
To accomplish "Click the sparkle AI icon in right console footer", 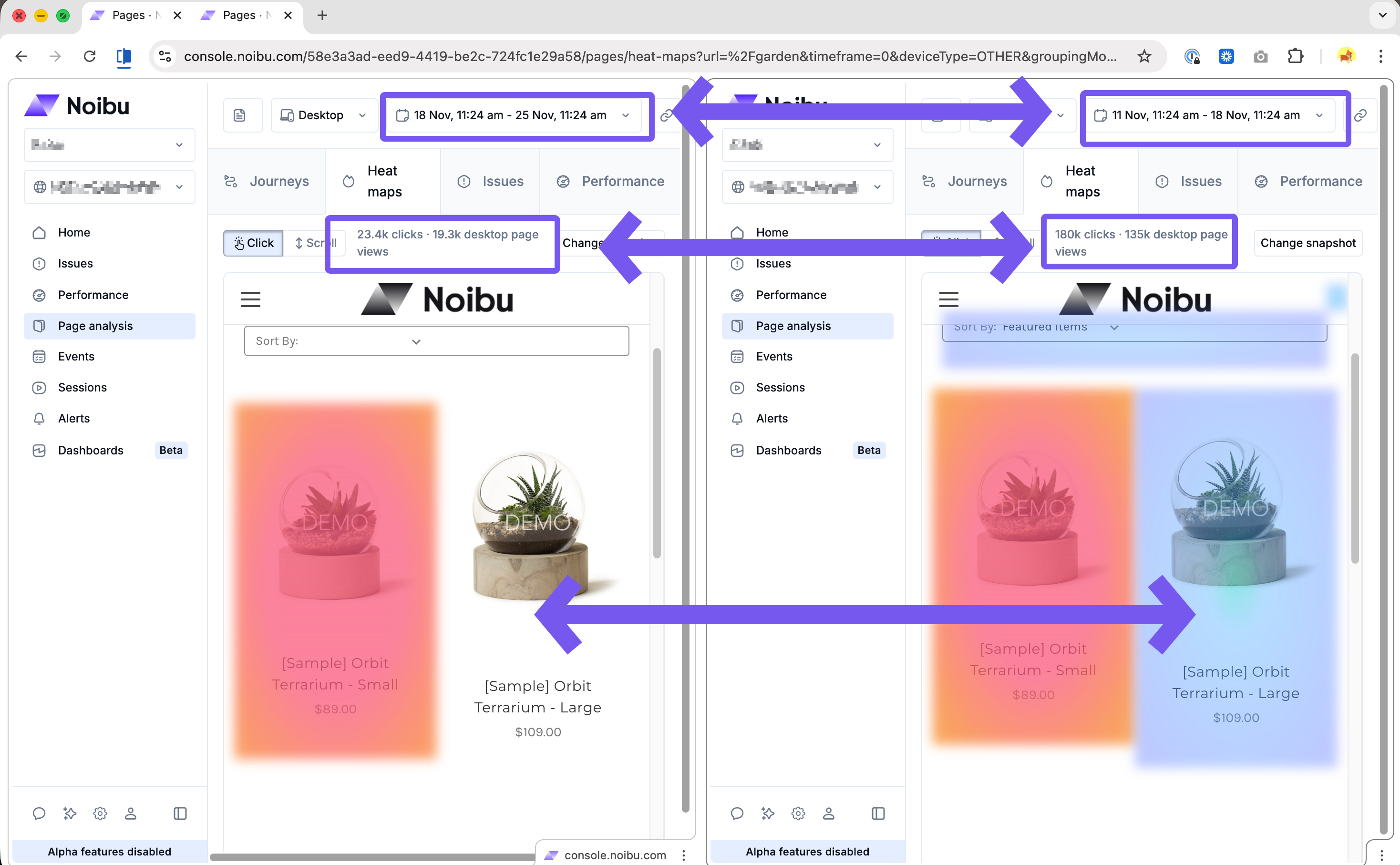I will click(x=768, y=813).
